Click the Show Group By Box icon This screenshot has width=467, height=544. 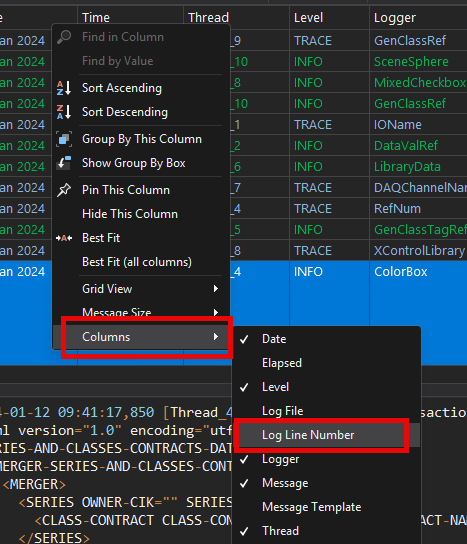coord(64,163)
